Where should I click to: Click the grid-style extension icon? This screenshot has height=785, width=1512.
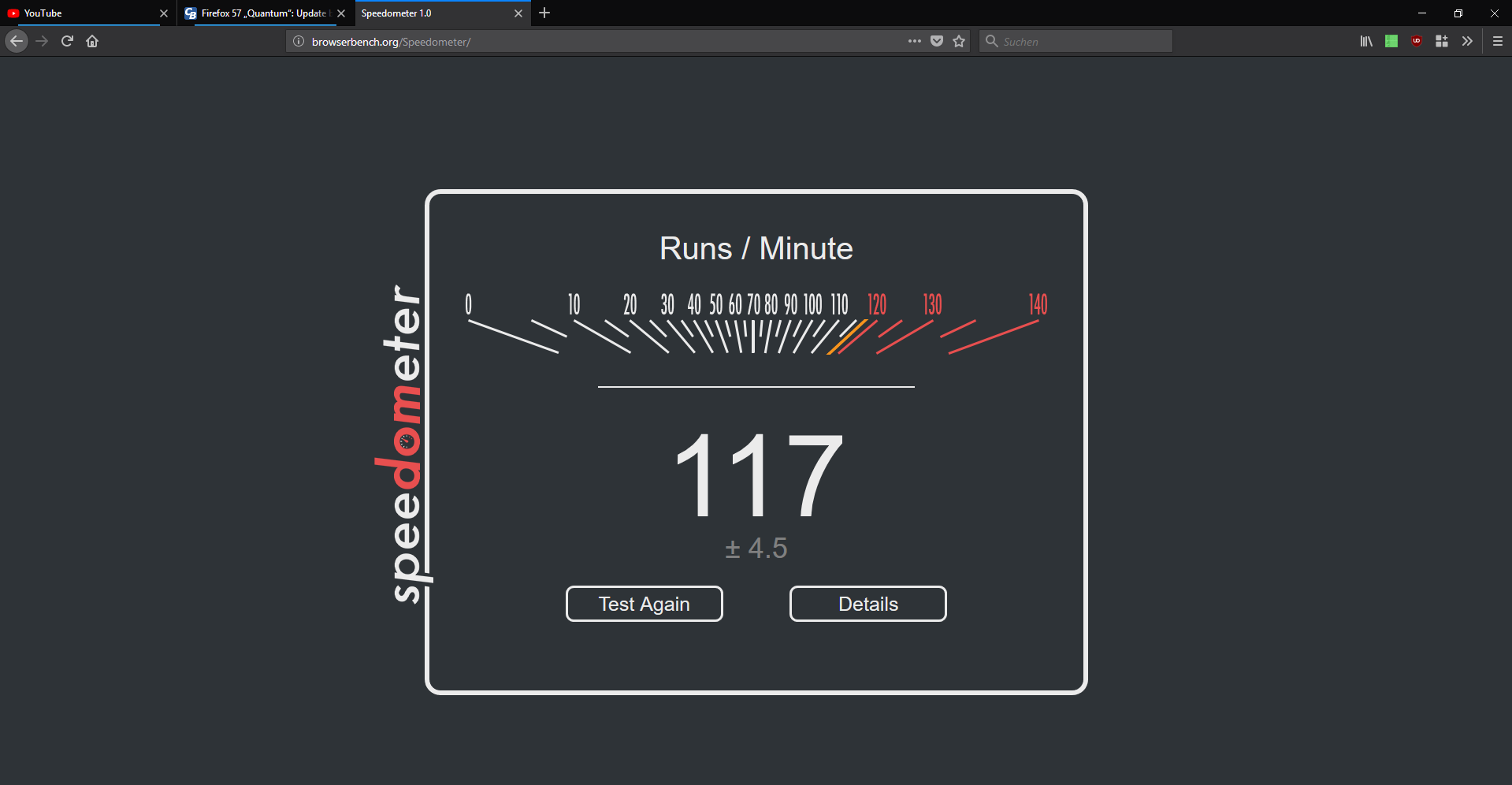(1442, 41)
